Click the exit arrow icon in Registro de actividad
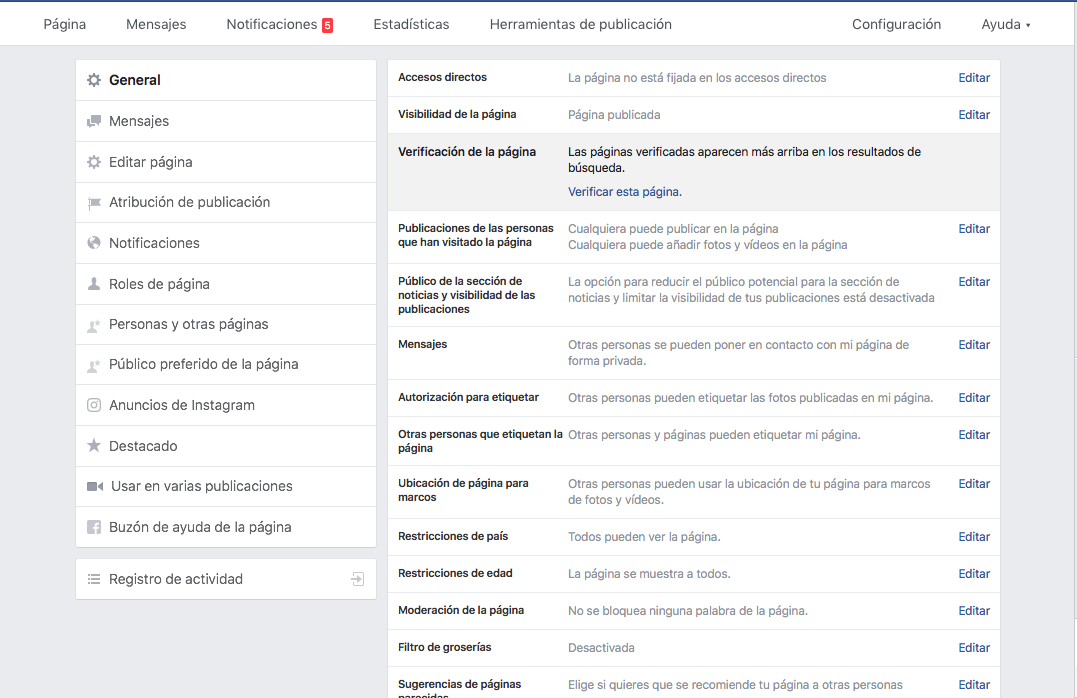 357,579
